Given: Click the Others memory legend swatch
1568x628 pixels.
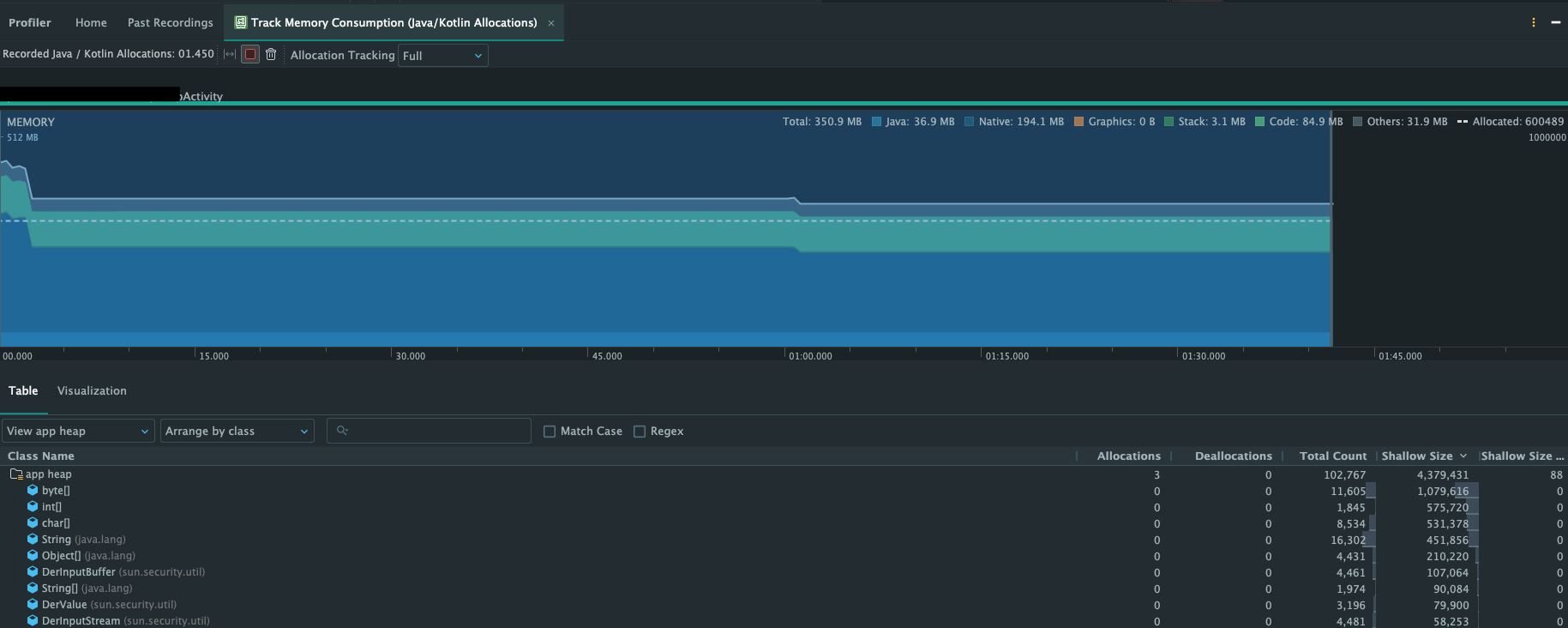Looking at the screenshot, I should coord(1358,122).
